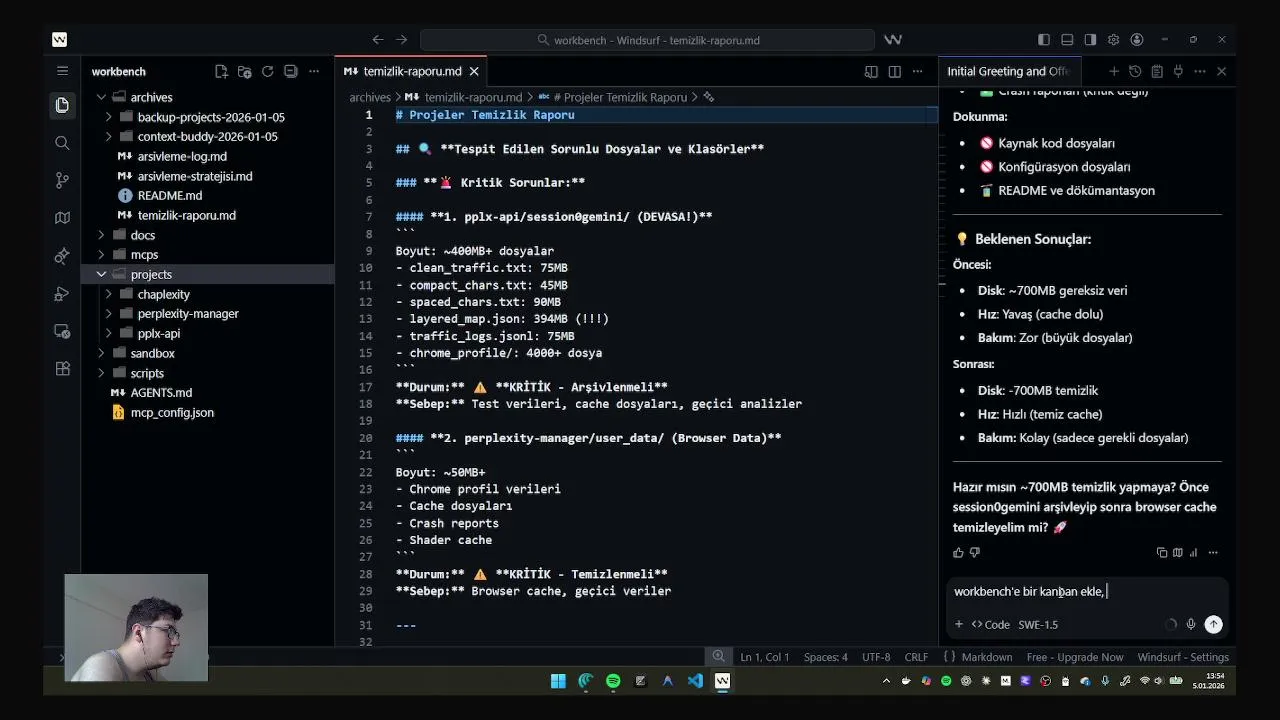Screen dimensions: 1280x720
Task: Close the temizlik-raporu.md tab
Action: (x=474, y=71)
